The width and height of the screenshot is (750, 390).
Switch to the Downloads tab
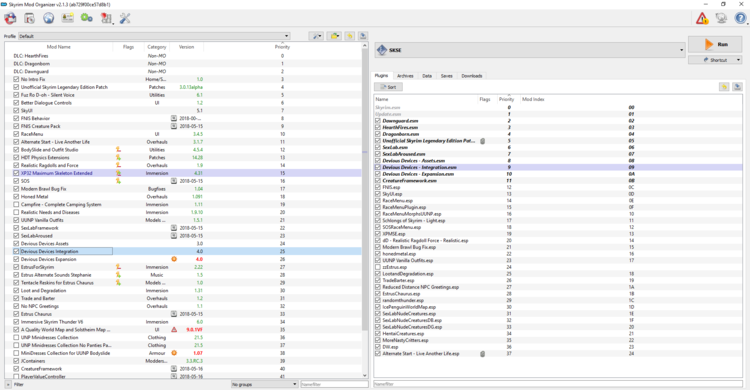pyautogui.click(x=472, y=76)
